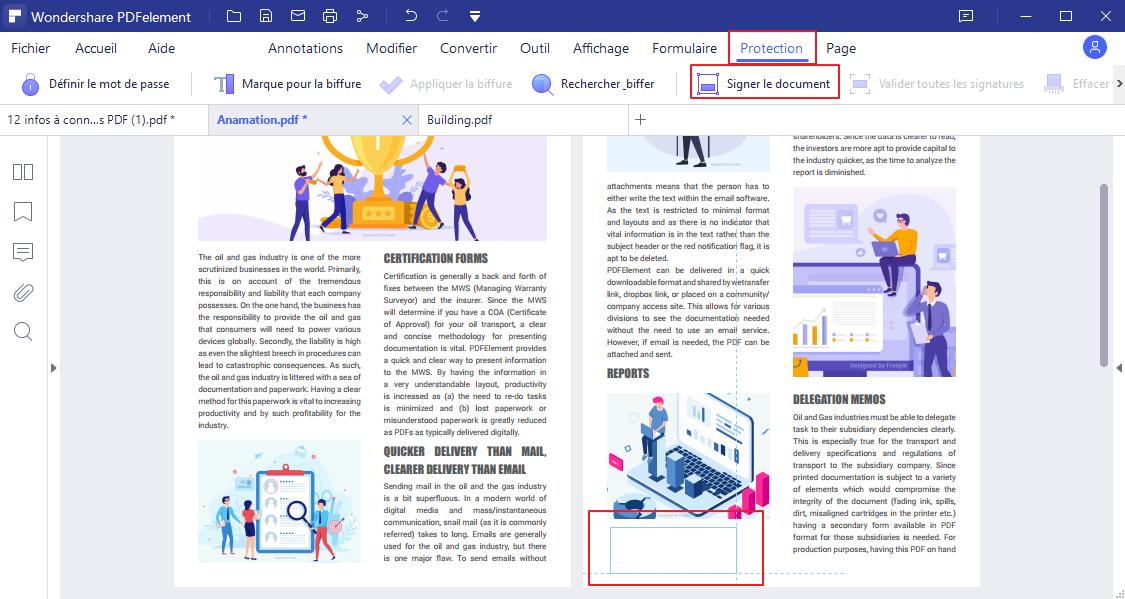Click Signer le document
This screenshot has width=1125, height=599.
tap(764, 84)
